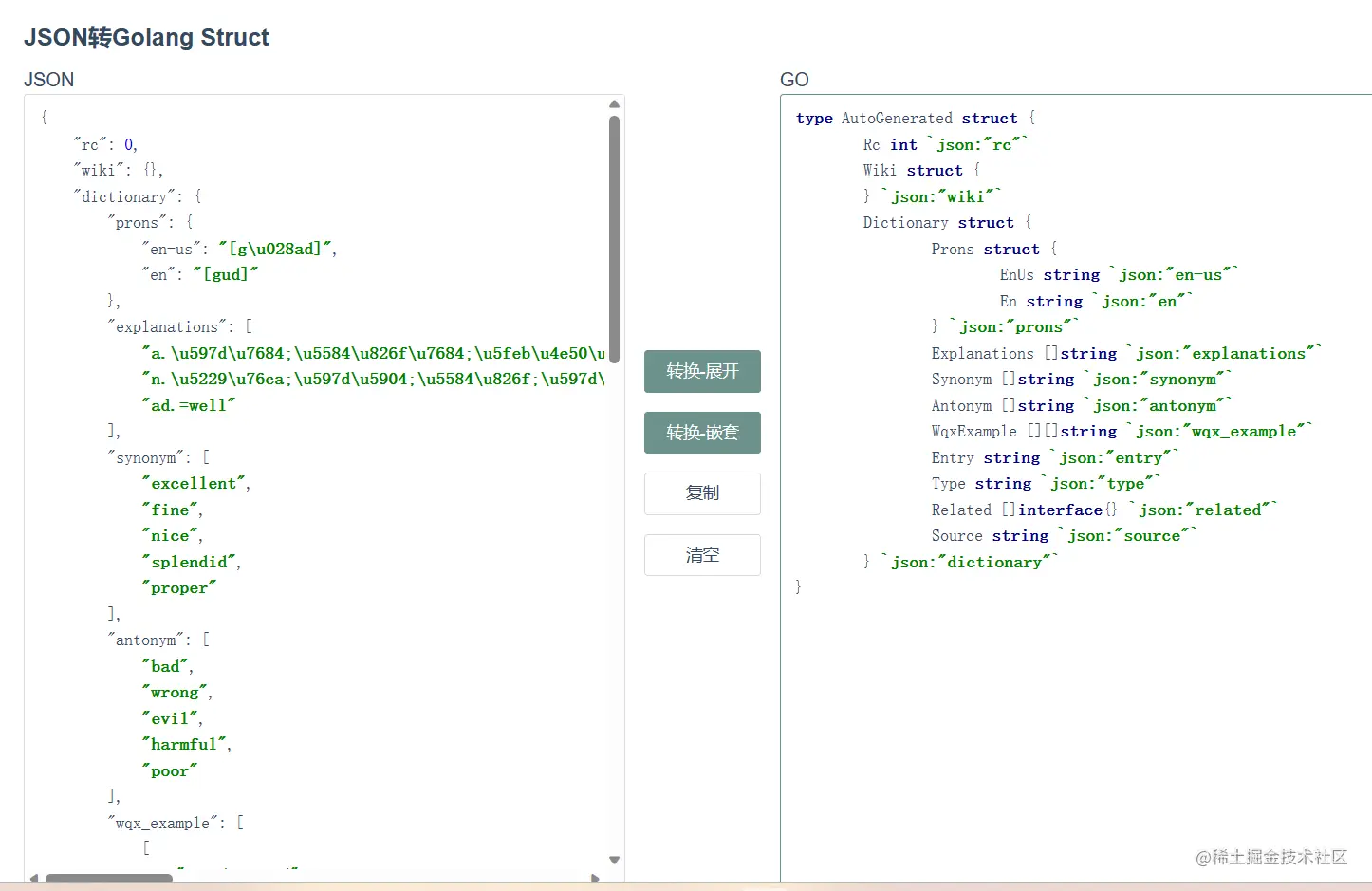Click the "synonym" key in JSON input
This screenshot has width=1372, height=891.
pos(146,458)
